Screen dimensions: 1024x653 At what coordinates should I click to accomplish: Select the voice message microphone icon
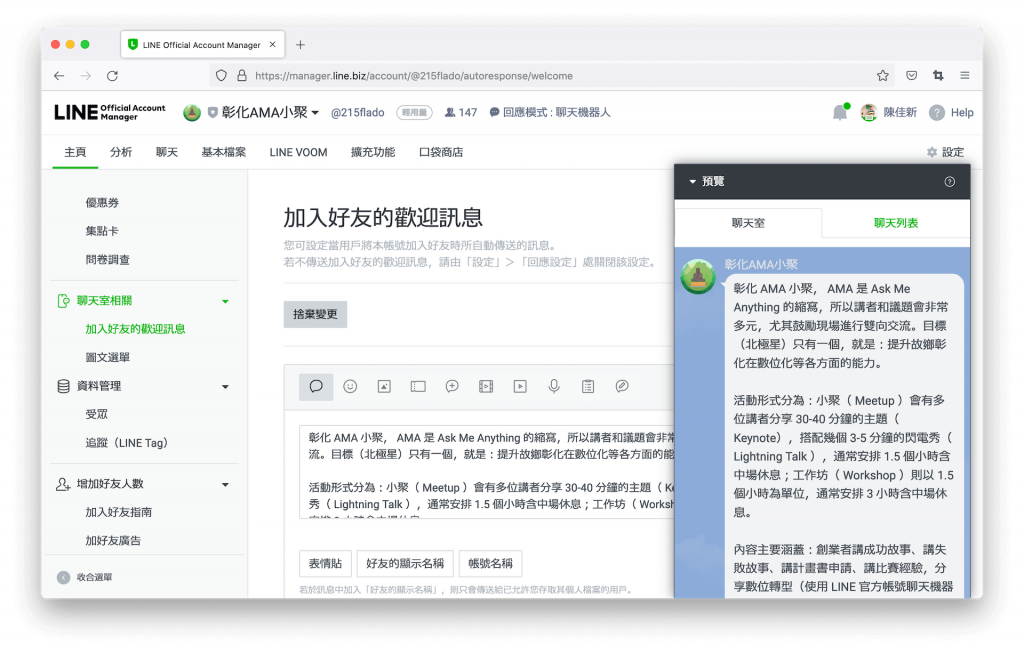point(554,387)
